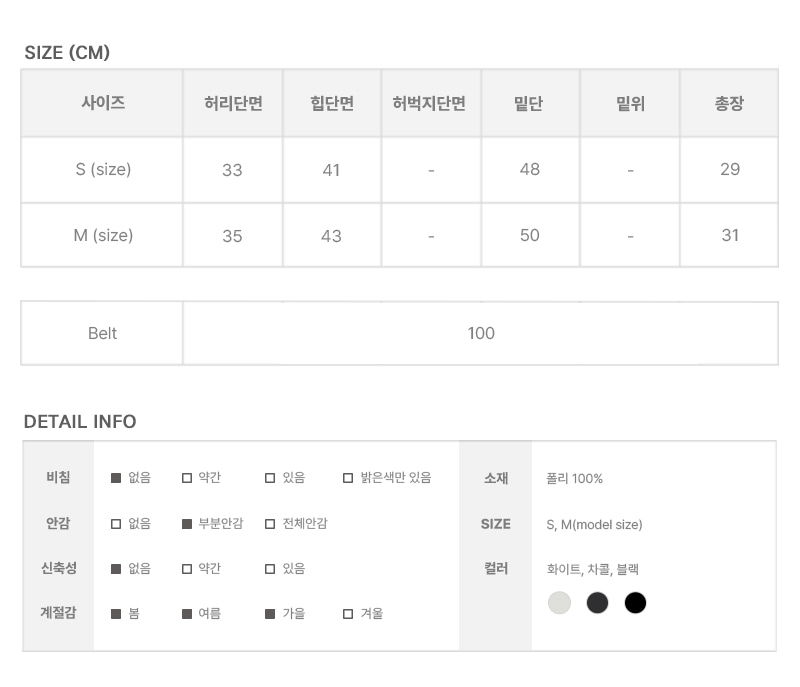Screen dimensions: 800x687
Task: Tick the 비침 약간 checkbox
Action: click(187, 478)
